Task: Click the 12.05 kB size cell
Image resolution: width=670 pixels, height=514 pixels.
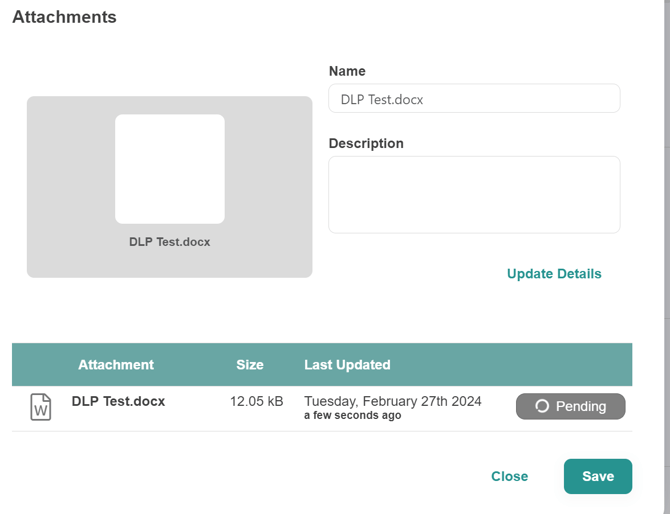Action: click(x=257, y=402)
